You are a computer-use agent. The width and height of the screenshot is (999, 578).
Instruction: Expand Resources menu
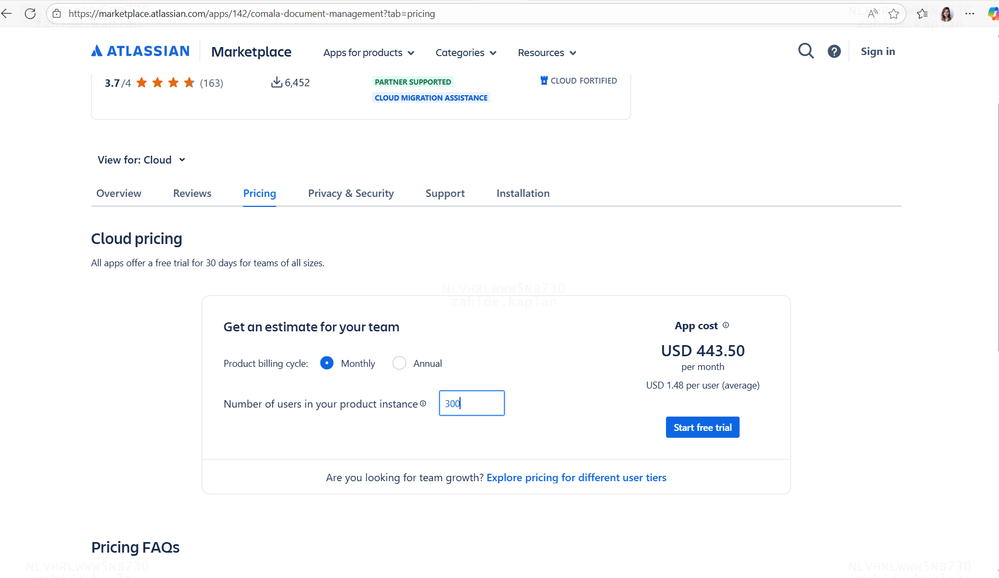(x=547, y=52)
